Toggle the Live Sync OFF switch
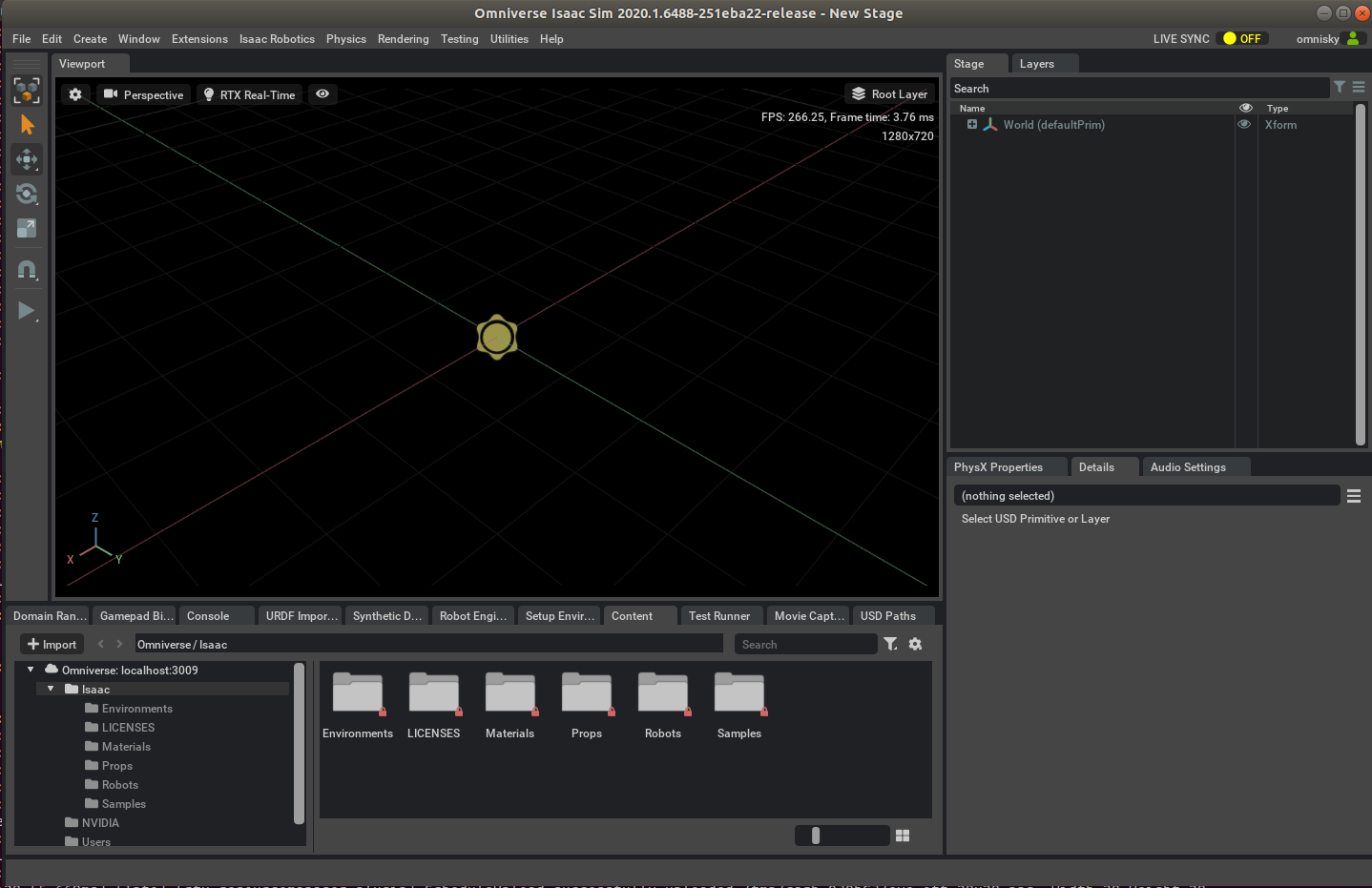Viewport: 1372px width, 888px height. click(1242, 39)
